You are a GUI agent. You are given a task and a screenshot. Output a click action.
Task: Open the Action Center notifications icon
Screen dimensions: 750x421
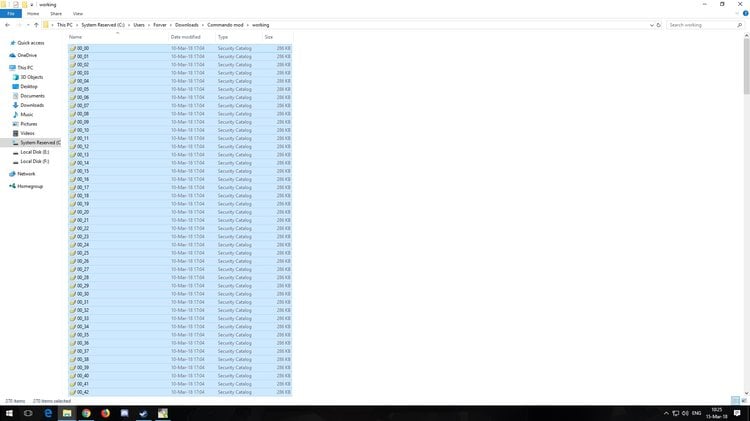[737, 413]
